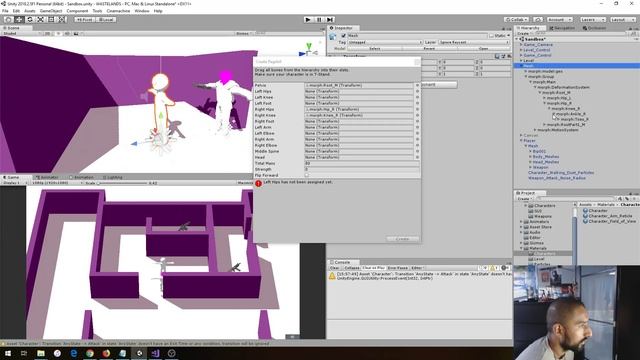Expand the Game_Camera hierarchy node
640x360 pixels.
pyautogui.click(x=521, y=44)
